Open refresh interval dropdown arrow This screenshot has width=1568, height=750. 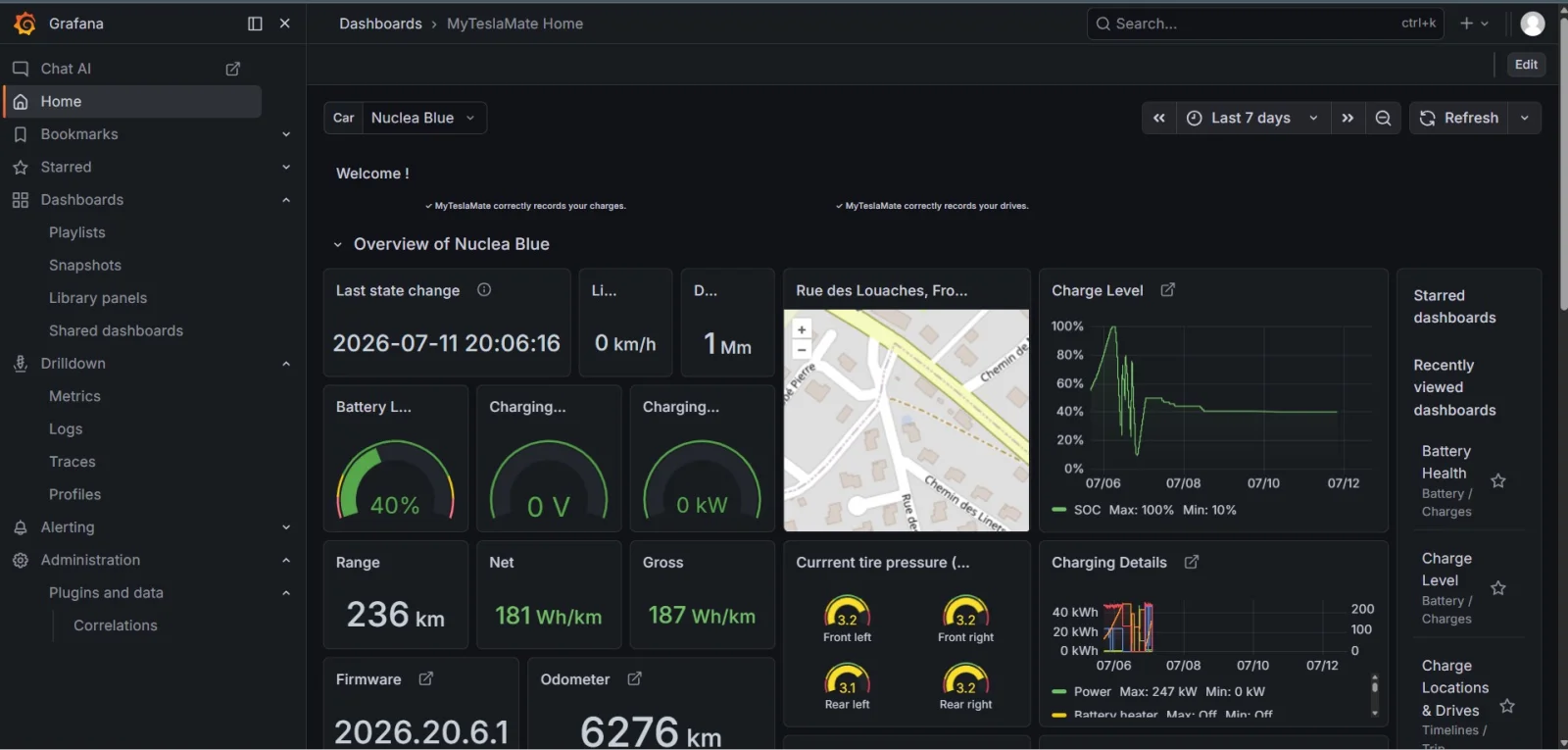pos(1524,118)
